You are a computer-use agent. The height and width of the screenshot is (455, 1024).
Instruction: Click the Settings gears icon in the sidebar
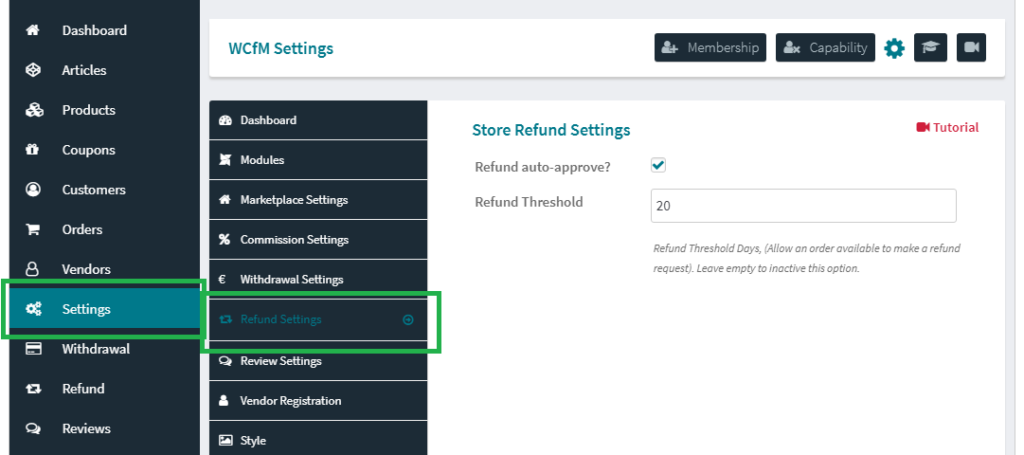pos(33,309)
